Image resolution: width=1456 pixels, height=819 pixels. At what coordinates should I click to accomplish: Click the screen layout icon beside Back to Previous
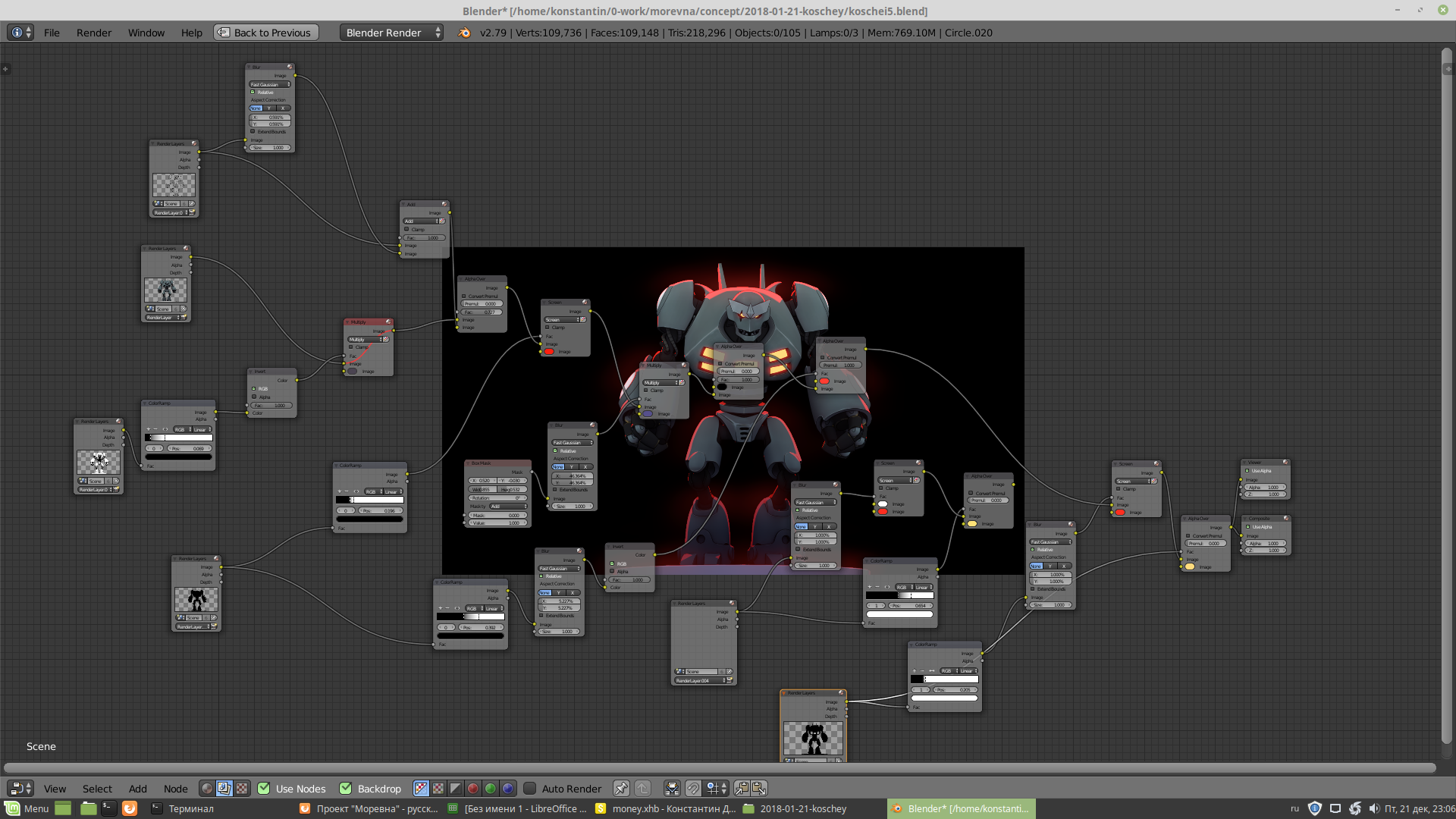pyautogui.click(x=224, y=33)
